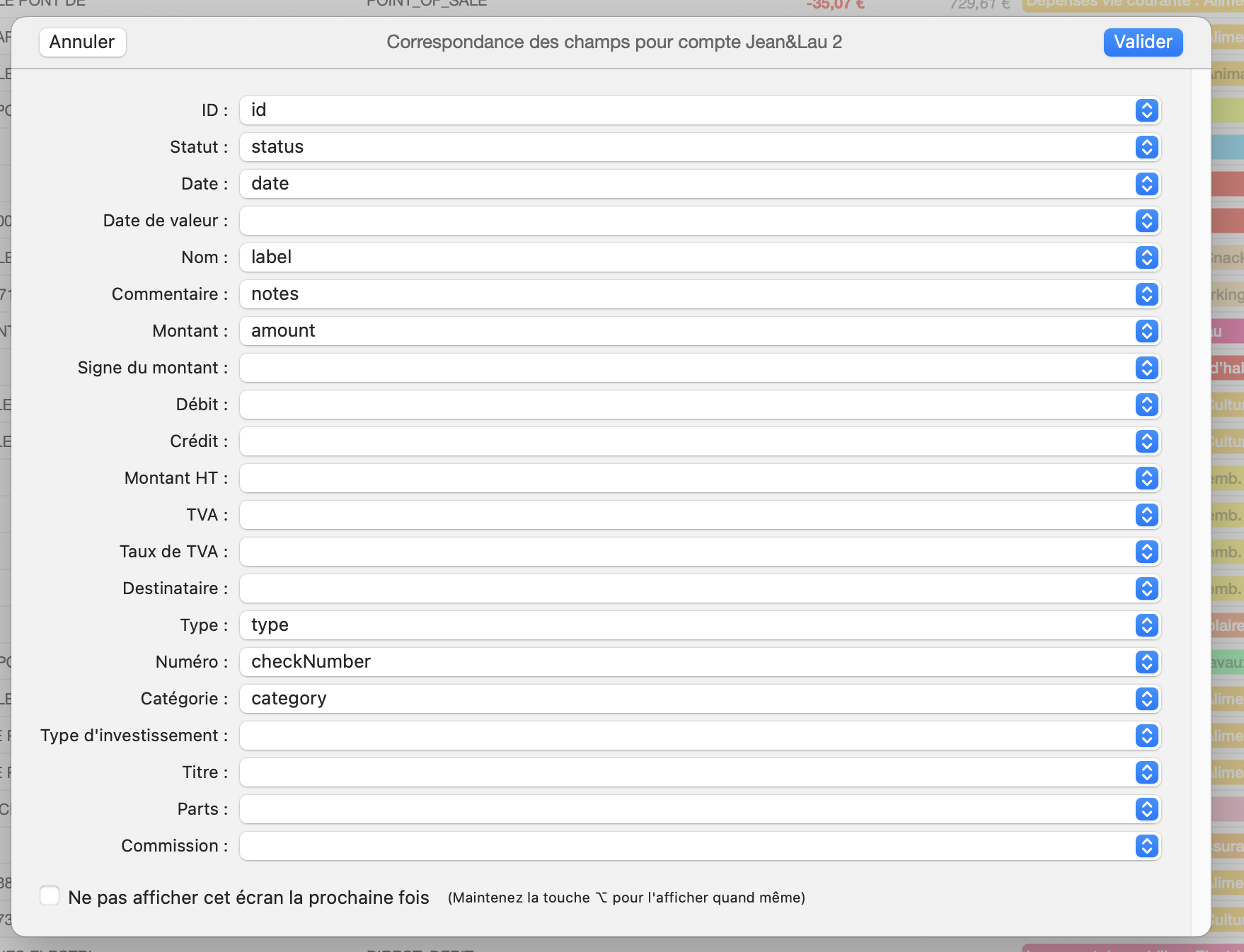Choose a column for Destinataire
Viewport: 1244px width, 952px height.
pos(699,588)
